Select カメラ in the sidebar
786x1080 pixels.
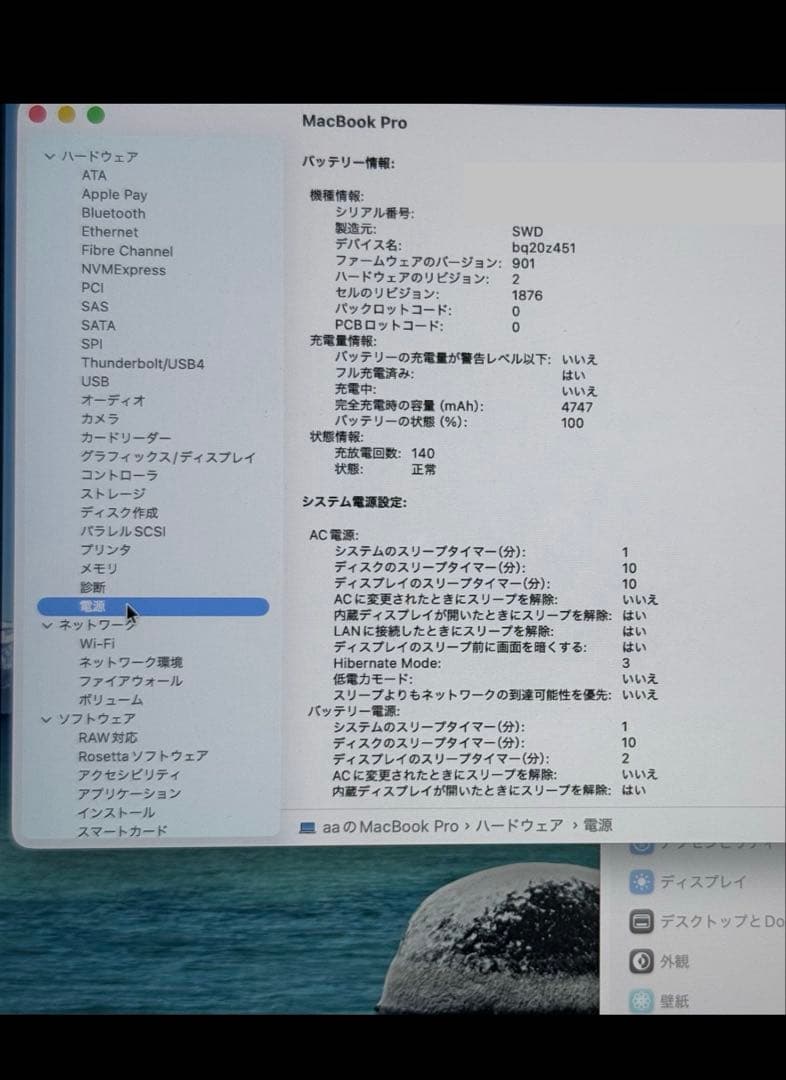(100, 419)
